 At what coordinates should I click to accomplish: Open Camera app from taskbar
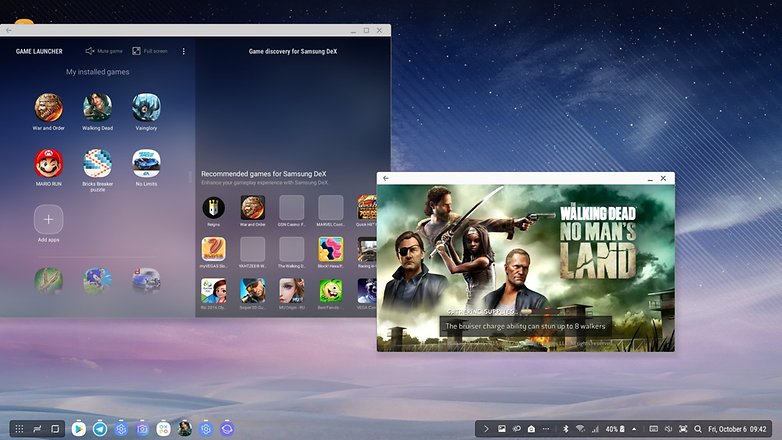(x=142, y=429)
